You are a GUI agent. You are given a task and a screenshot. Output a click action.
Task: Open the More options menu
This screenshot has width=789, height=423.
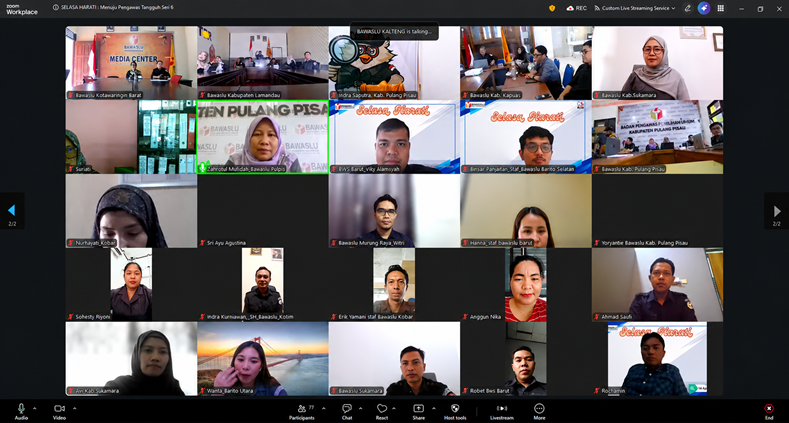click(x=539, y=411)
